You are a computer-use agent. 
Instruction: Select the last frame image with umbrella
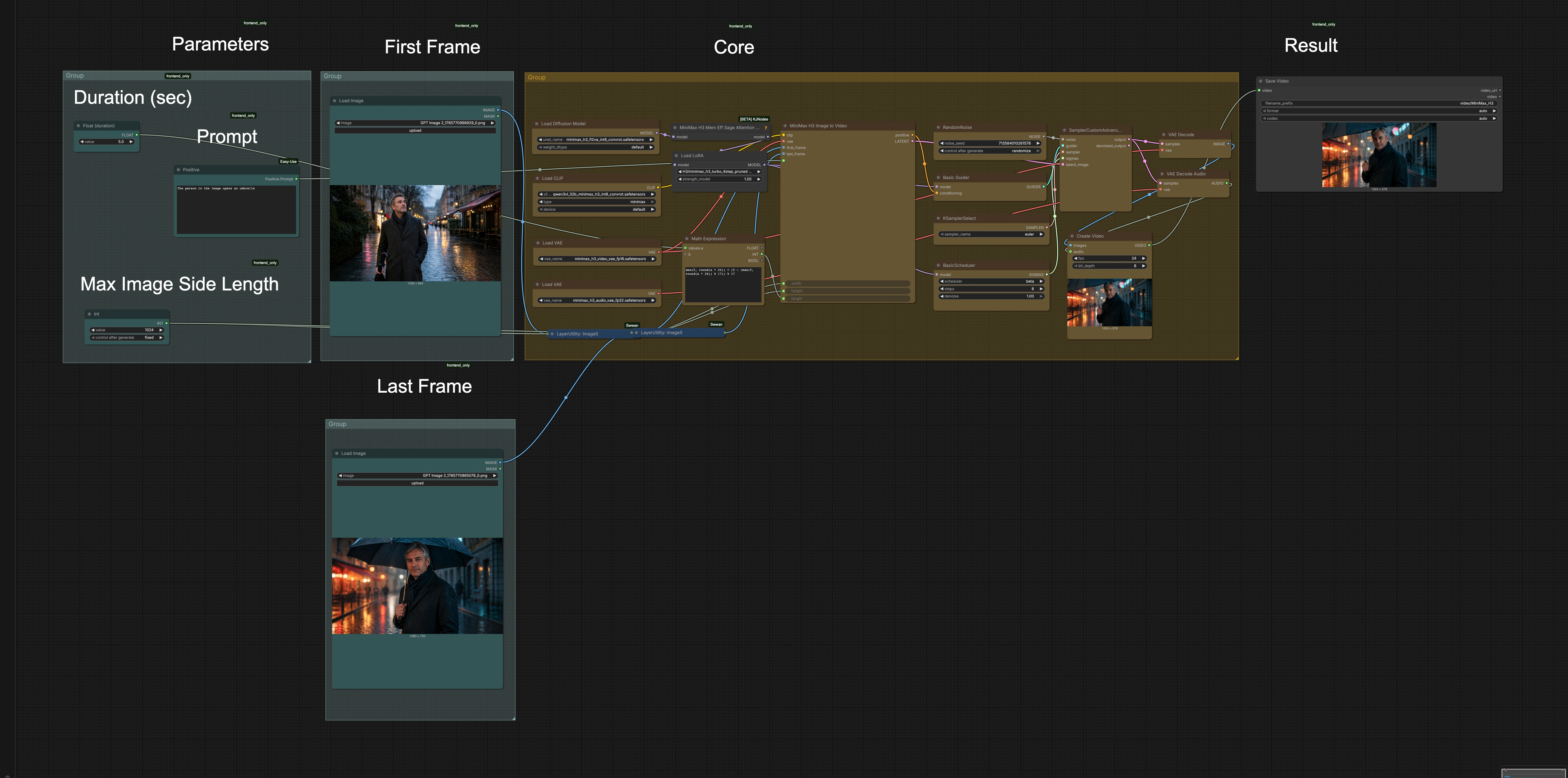(418, 586)
